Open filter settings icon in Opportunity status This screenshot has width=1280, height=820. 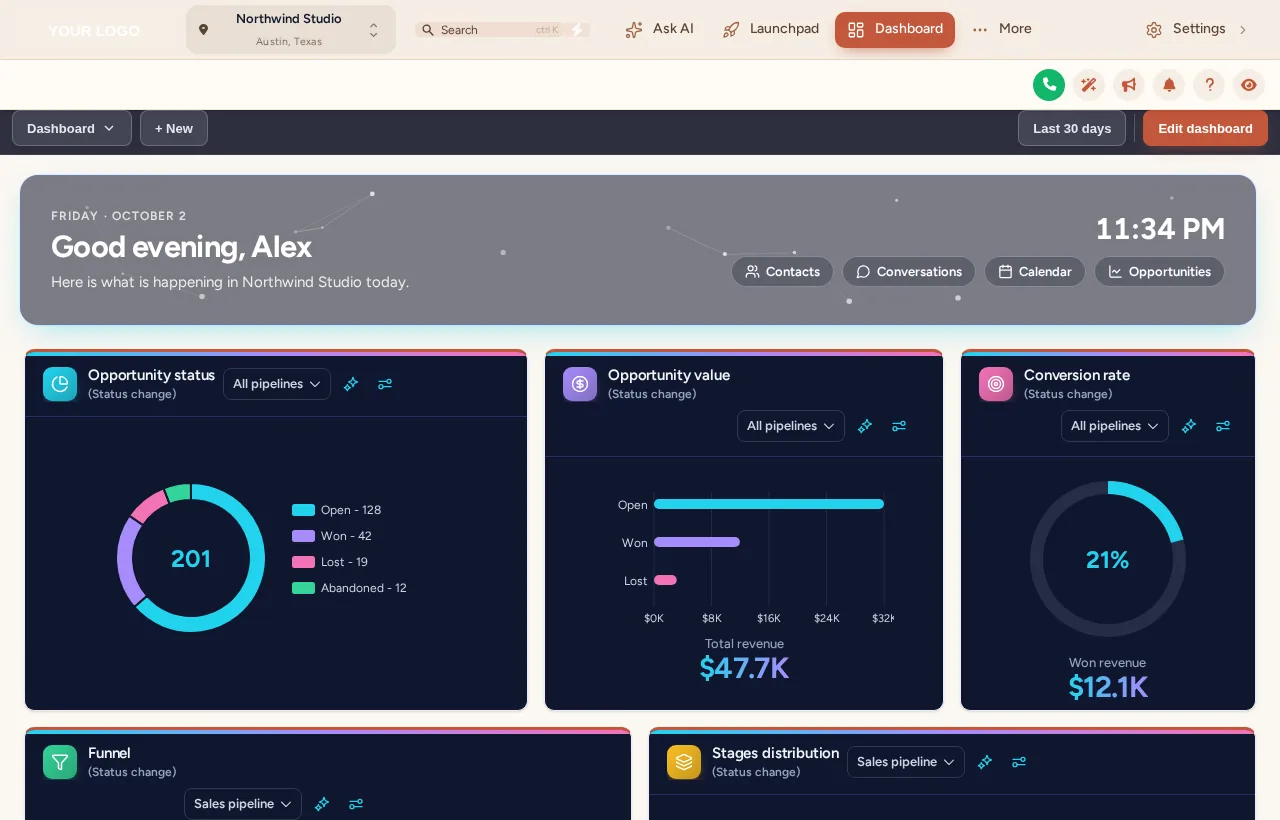[385, 384]
